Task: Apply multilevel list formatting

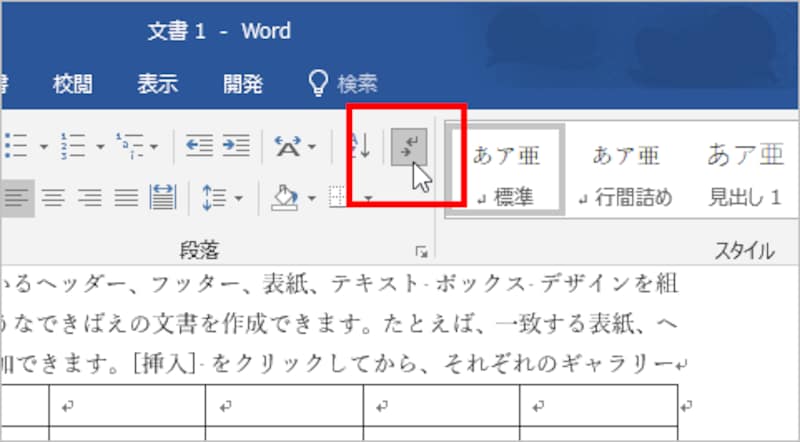Action: (x=130, y=147)
